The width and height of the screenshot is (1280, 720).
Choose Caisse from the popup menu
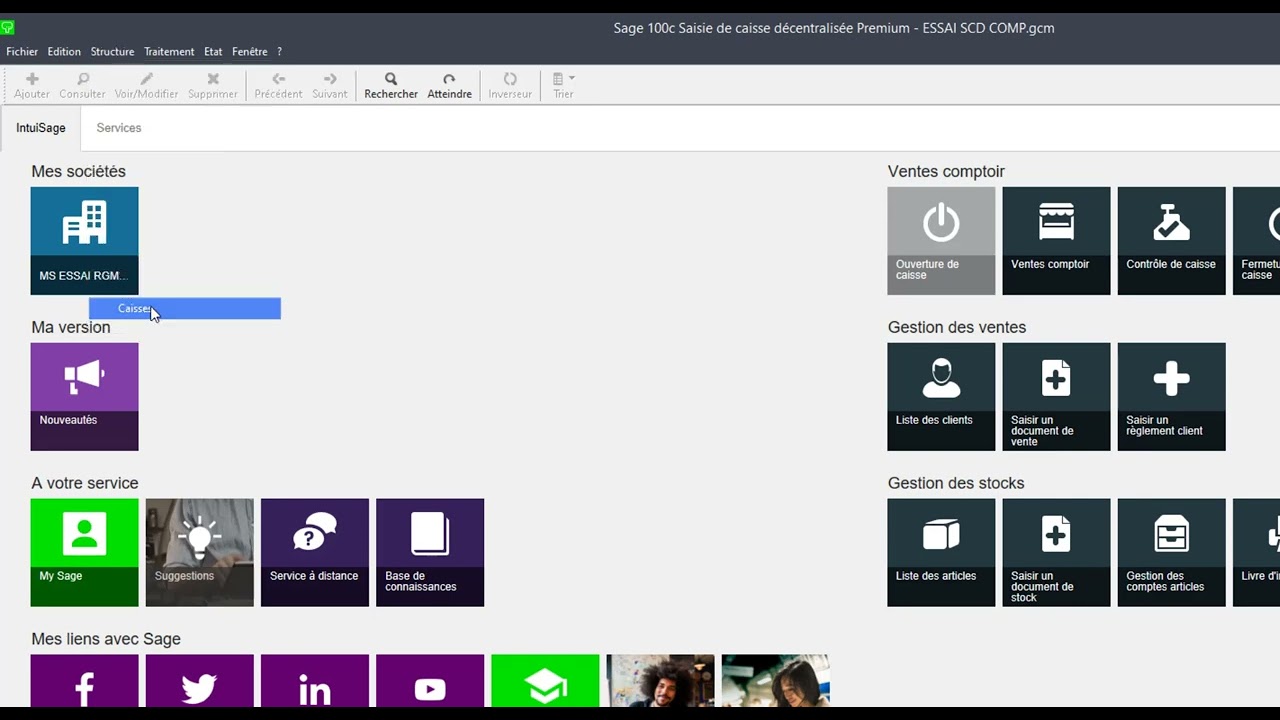tap(185, 309)
